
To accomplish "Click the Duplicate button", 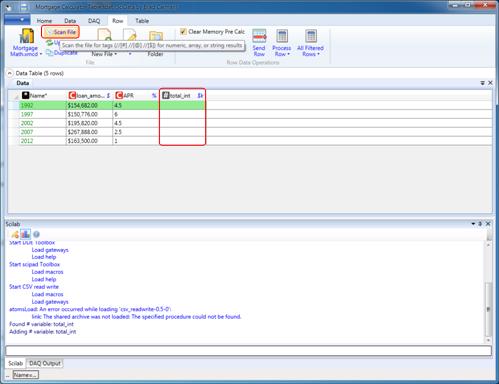I will tap(62, 53).
